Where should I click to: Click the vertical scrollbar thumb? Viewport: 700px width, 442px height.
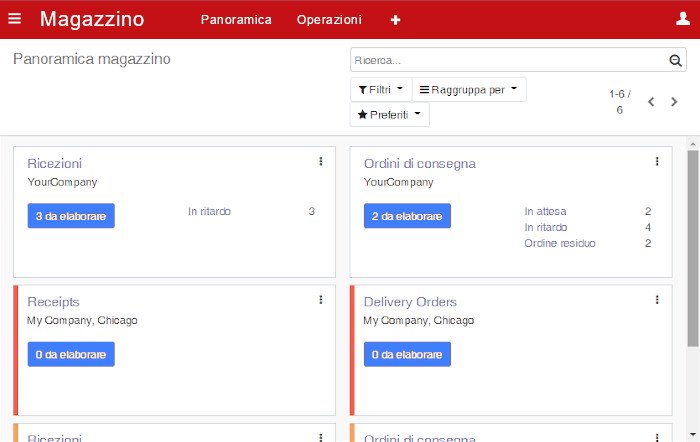tap(692, 248)
